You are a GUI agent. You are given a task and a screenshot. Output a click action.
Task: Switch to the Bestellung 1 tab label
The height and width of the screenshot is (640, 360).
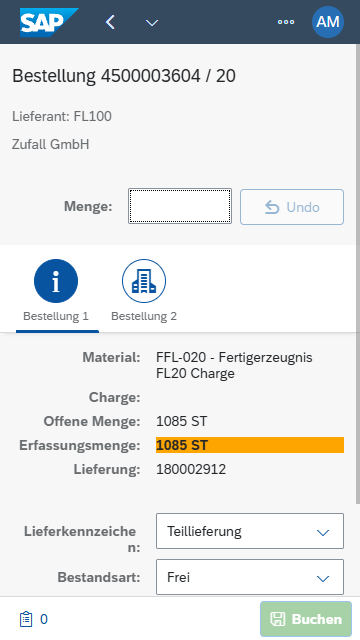click(56, 316)
